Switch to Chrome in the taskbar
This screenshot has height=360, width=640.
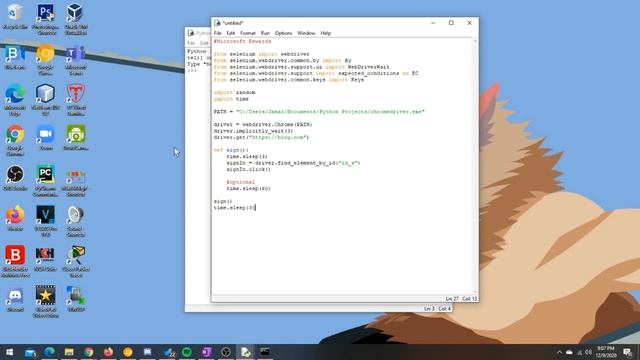pyautogui.click(x=89, y=351)
